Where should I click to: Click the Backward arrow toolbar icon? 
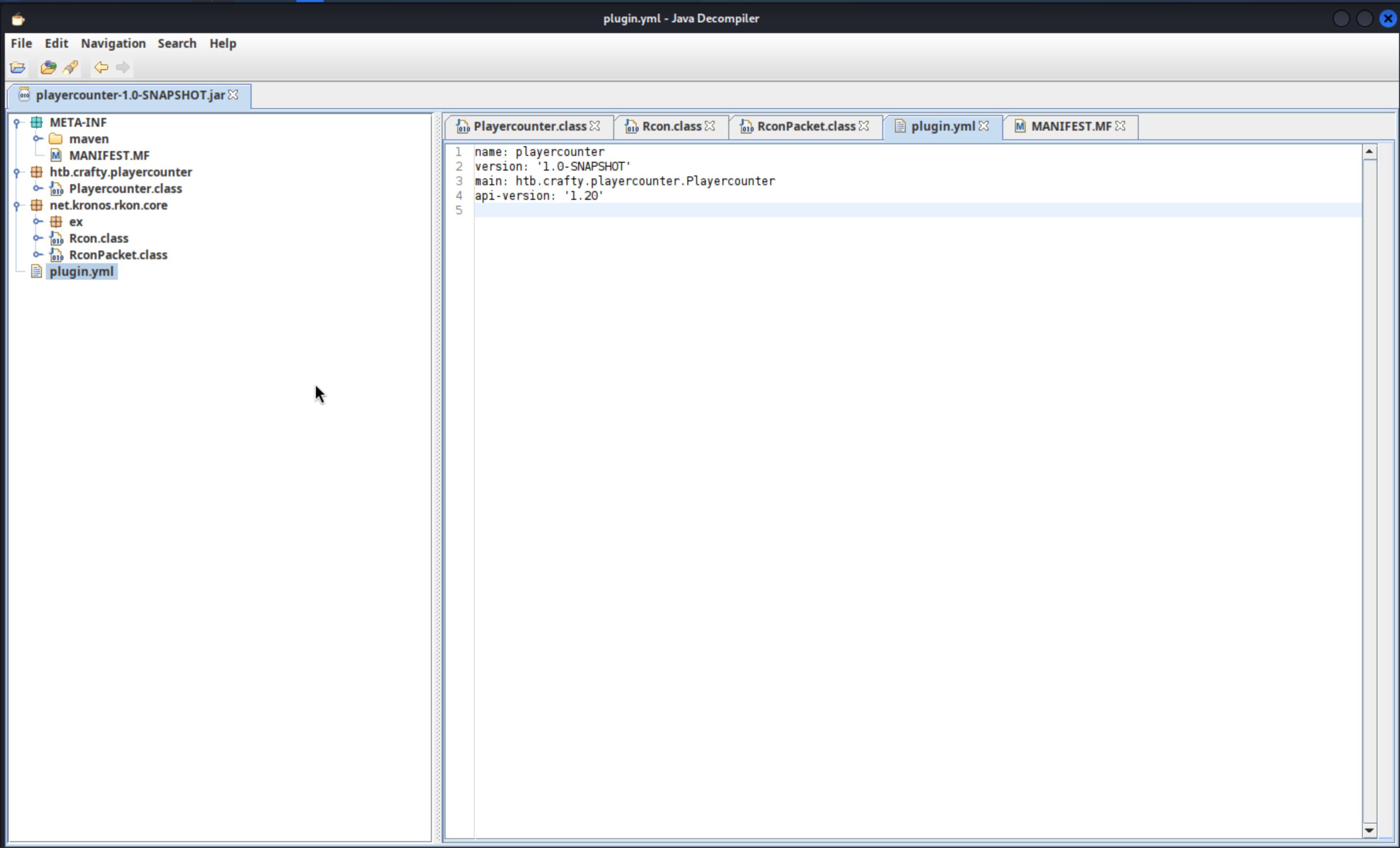(x=101, y=68)
